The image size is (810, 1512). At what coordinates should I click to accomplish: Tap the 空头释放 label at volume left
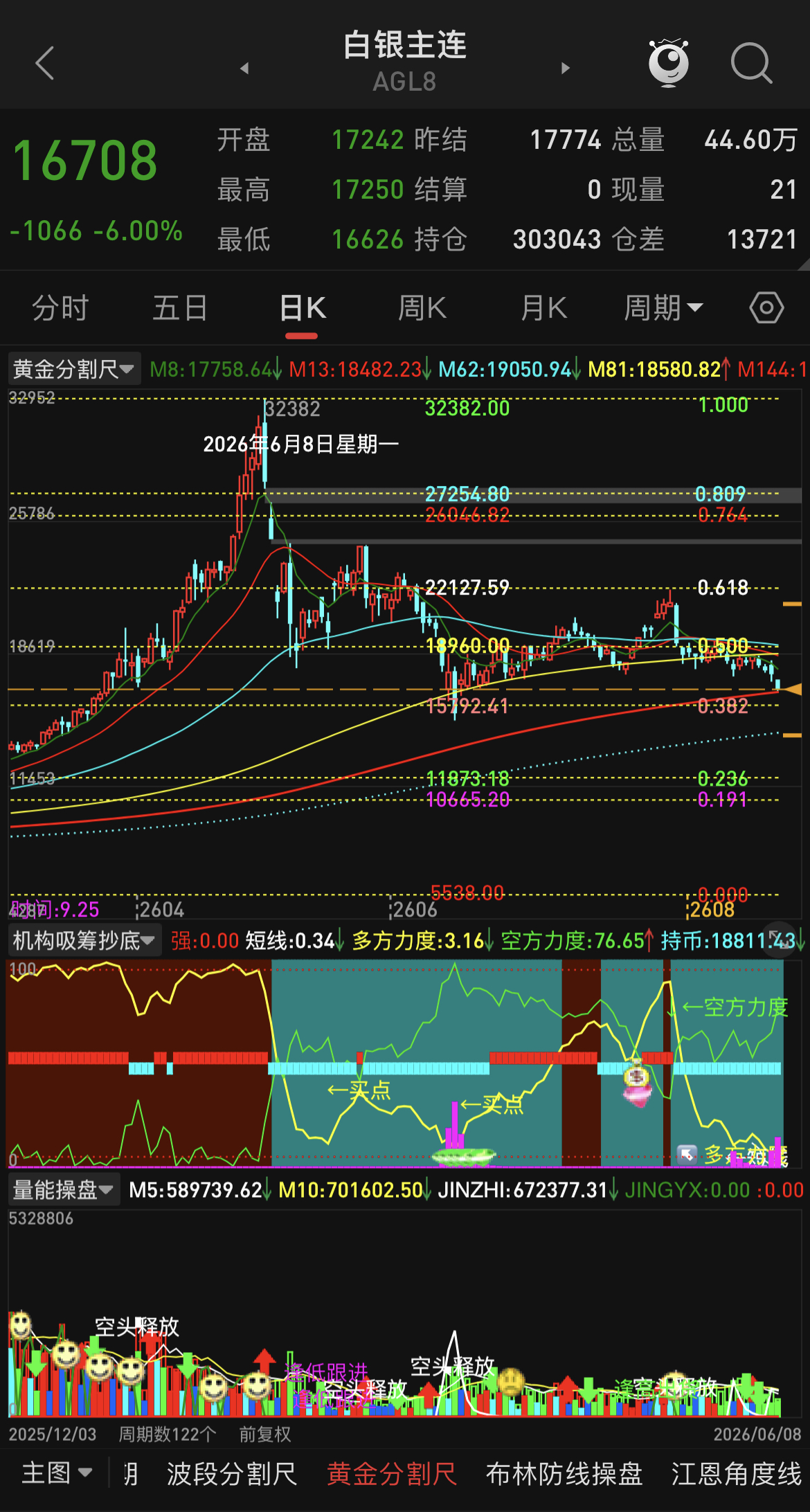[137, 1326]
